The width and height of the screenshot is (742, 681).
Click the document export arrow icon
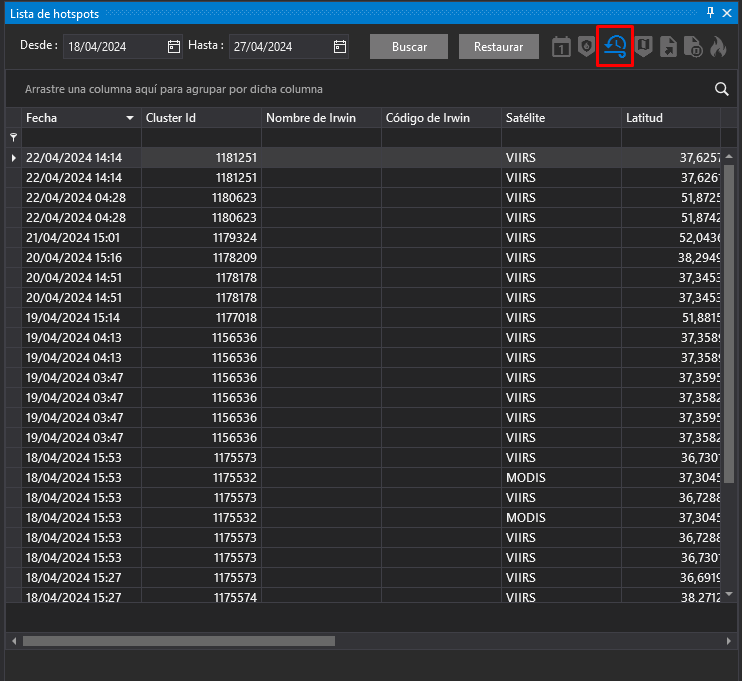(669, 47)
